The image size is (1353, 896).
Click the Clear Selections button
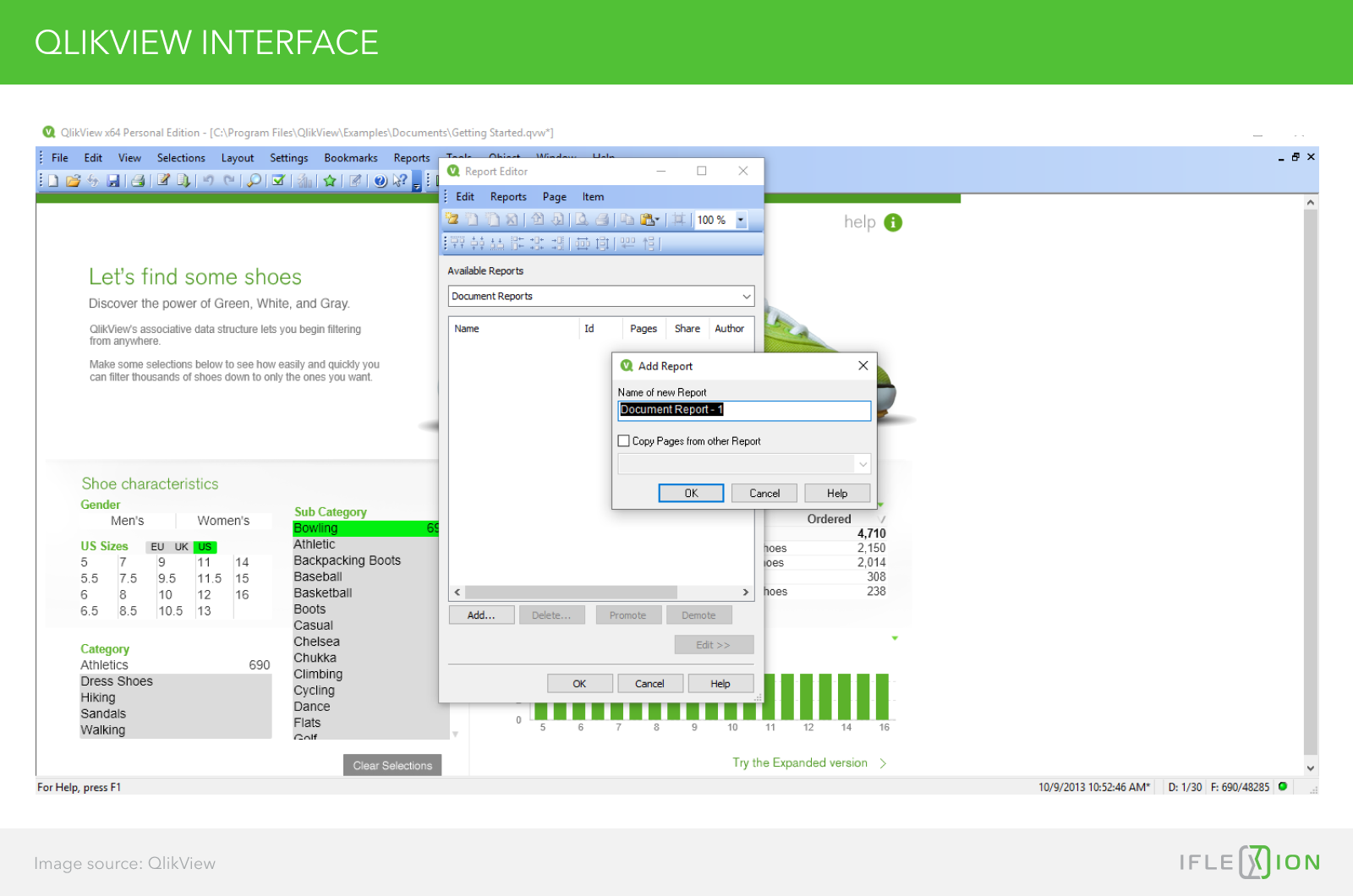tap(392, 765)
